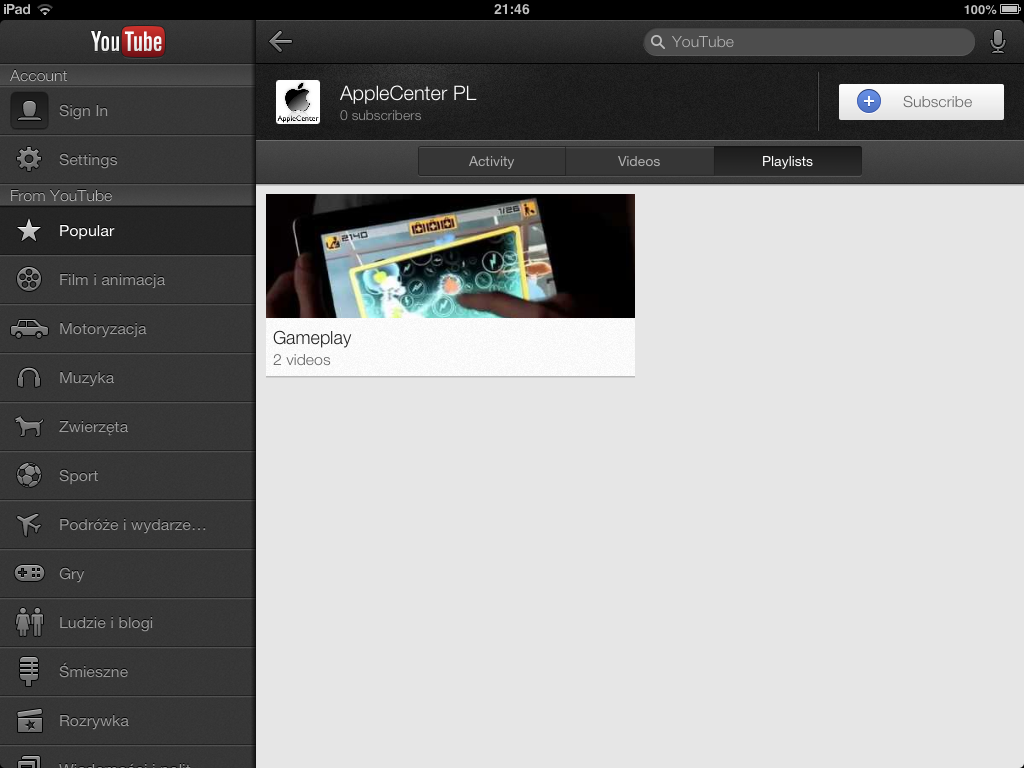1024x768 pixels.
Task: Open the Gameplay playlist thumbnail
Action: tap(450, 256)
